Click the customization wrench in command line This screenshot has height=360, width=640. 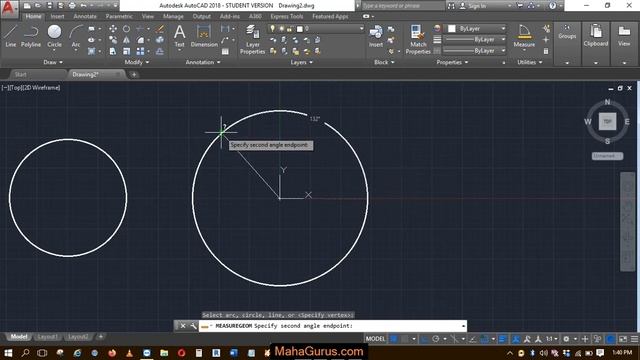pos(193,326)
